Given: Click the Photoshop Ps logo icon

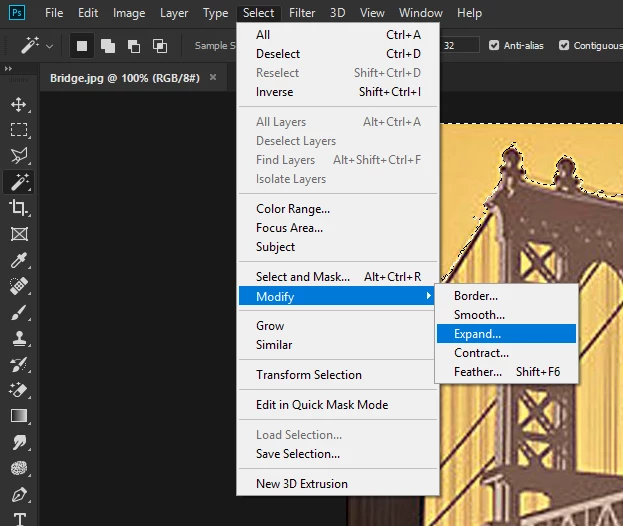Looking at the screenshot, I should tap(17, 12).
